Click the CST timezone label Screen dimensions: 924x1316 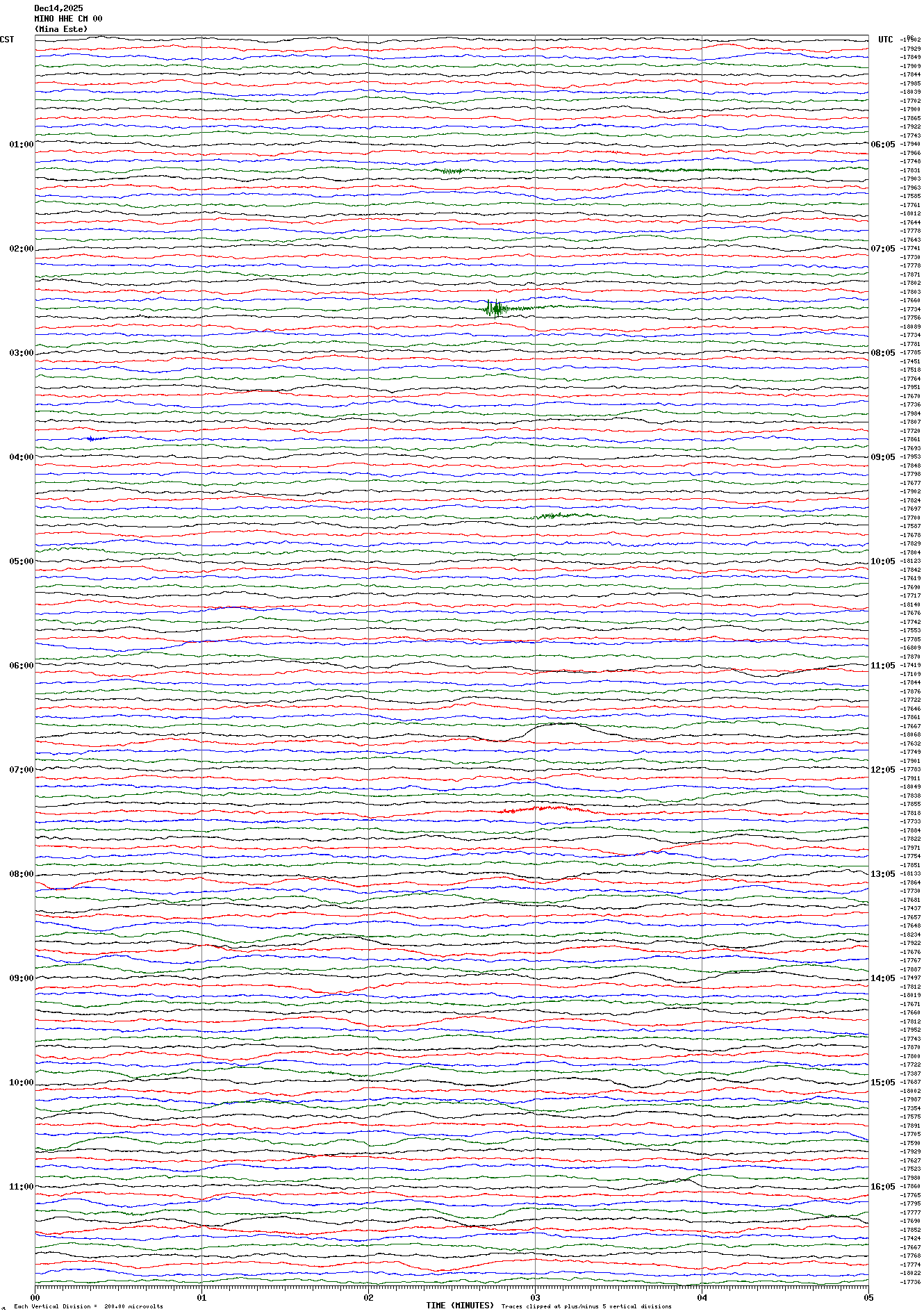point(7,40)
